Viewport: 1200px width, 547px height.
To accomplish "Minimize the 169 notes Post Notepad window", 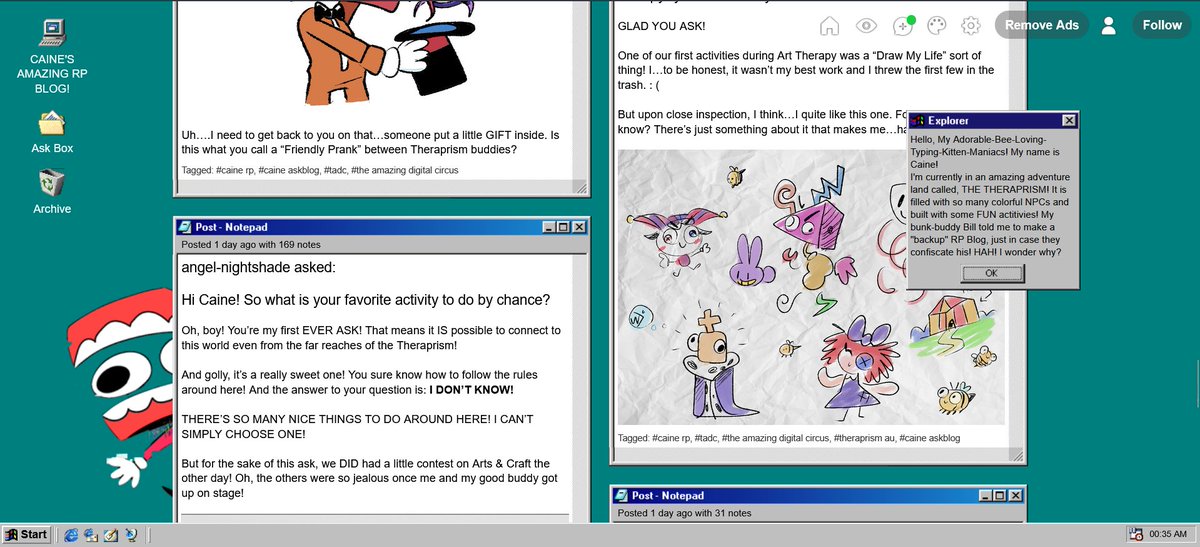I will click(550, 227).
